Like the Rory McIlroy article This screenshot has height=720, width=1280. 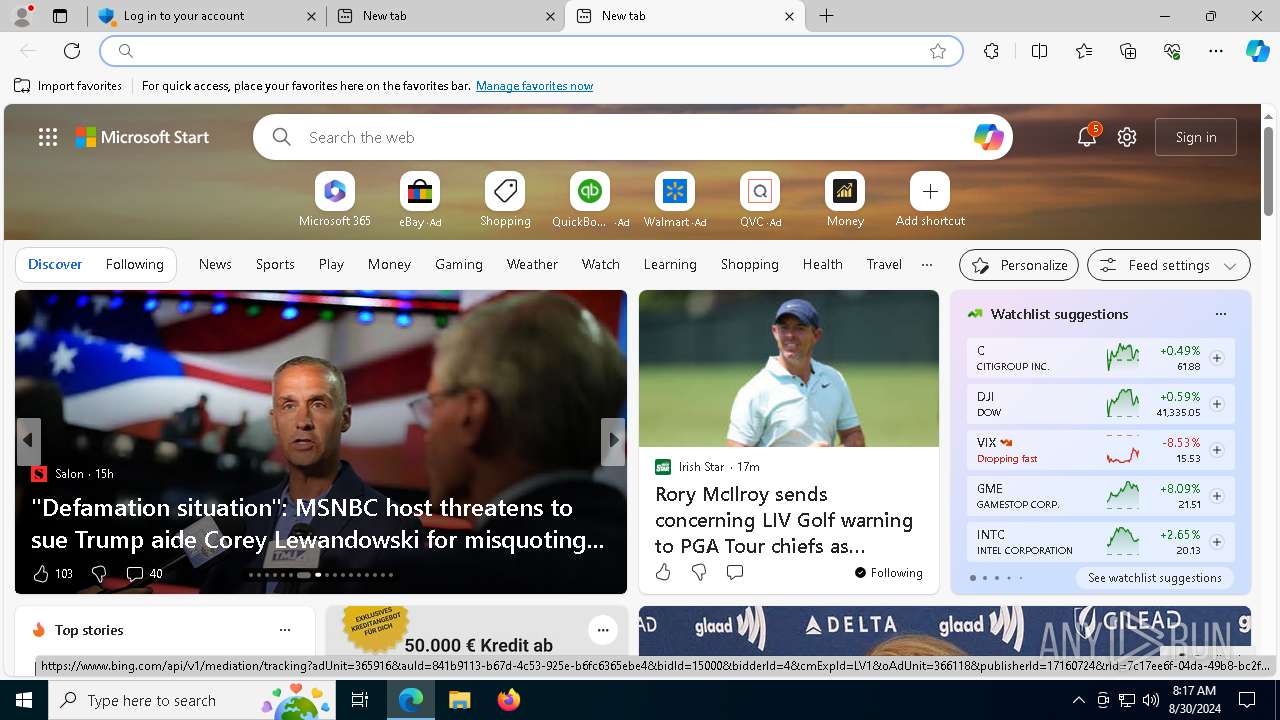(x=663, y=572)
